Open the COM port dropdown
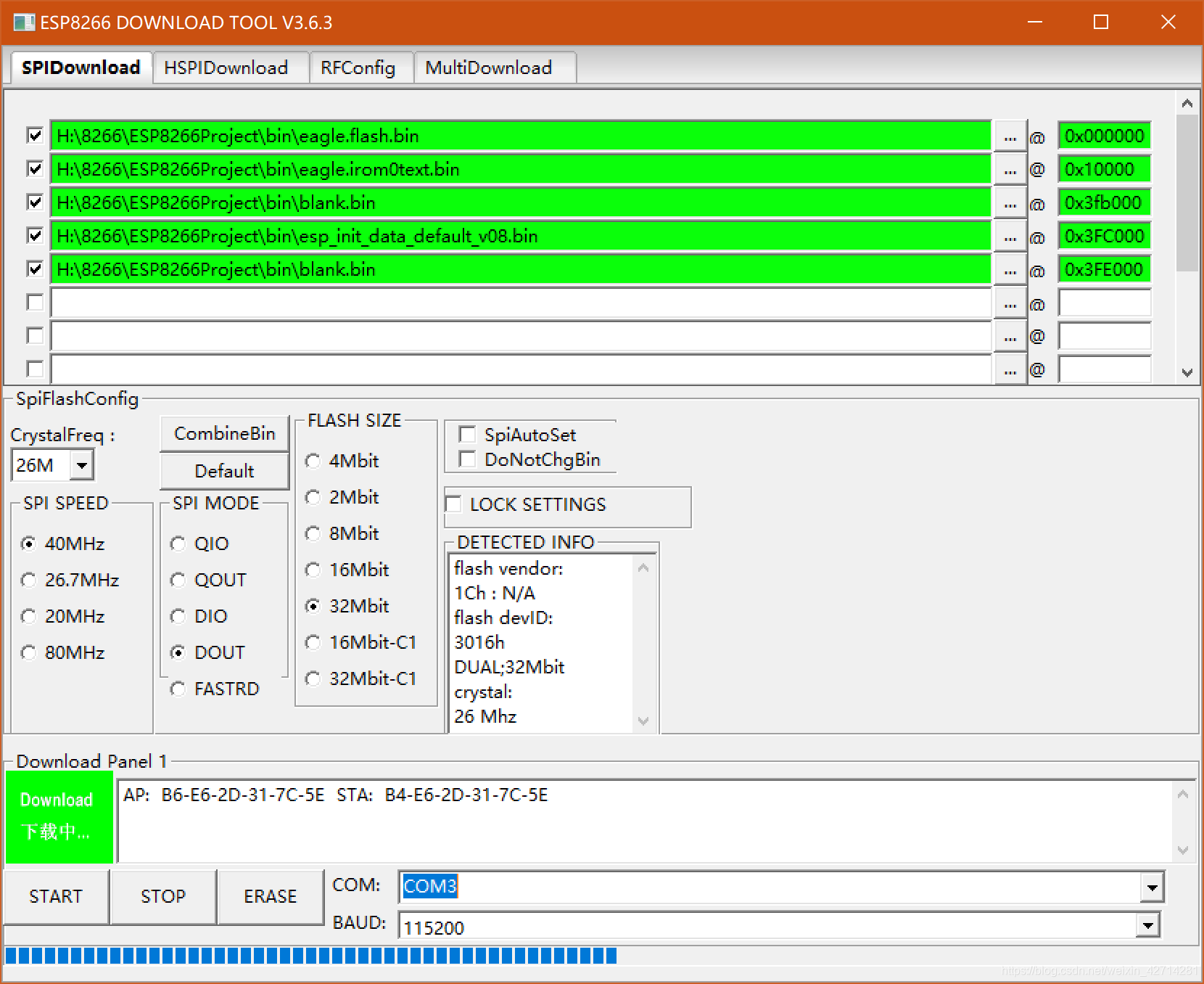The height and width of the screenshot is (984, 1204). point(1152,886)
